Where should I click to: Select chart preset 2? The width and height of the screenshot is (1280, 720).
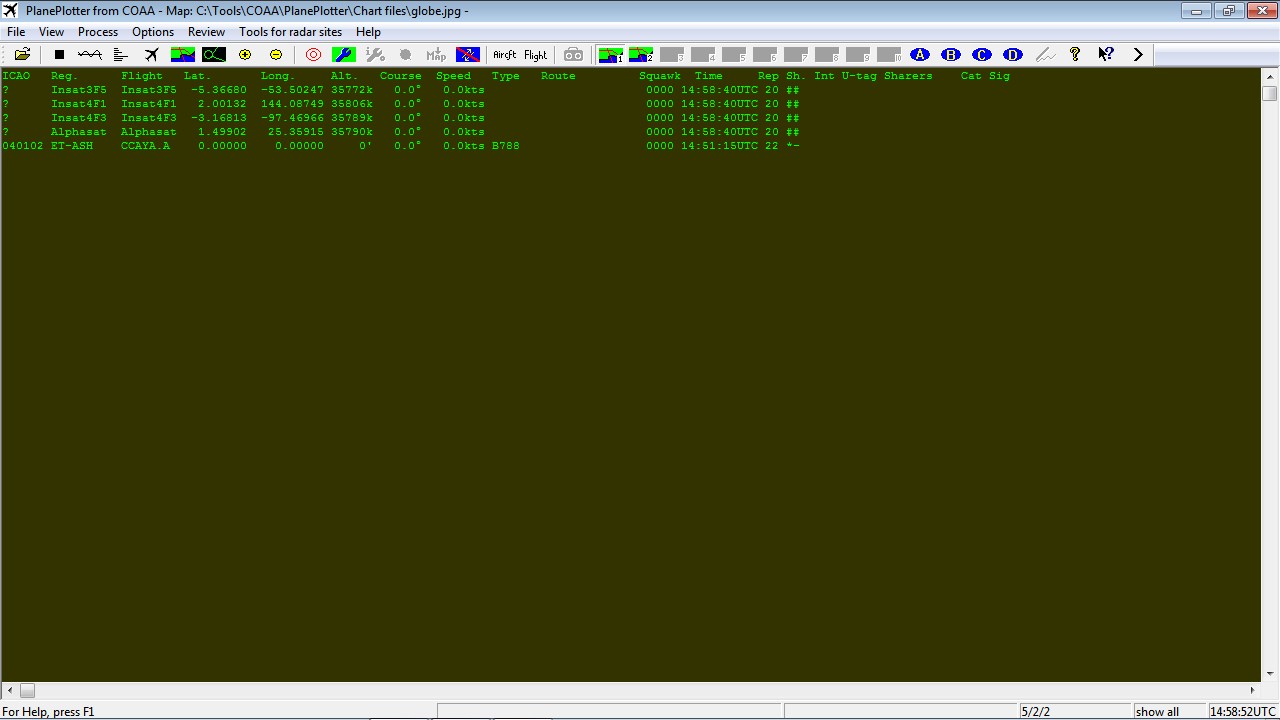coord(640,55)
